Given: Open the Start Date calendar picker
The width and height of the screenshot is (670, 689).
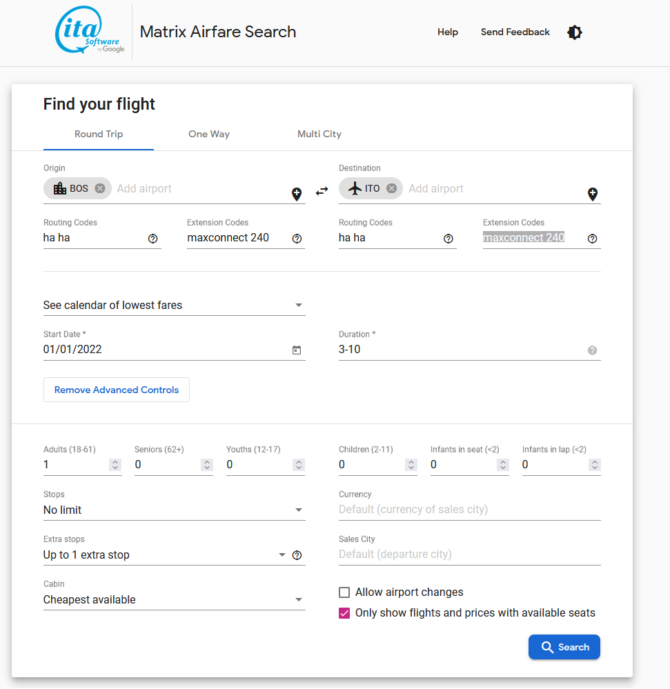Looking at the screenshot, I should (297, 350).
